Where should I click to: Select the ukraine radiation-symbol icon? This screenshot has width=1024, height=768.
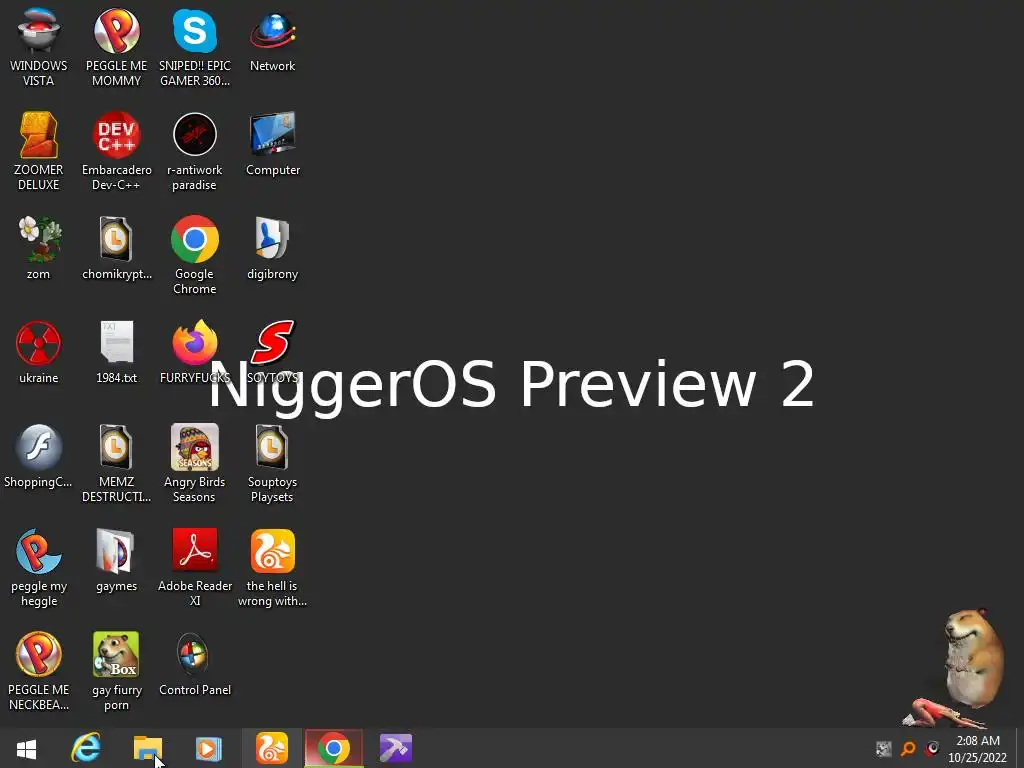pyautogui.click(x=39, y=351)
